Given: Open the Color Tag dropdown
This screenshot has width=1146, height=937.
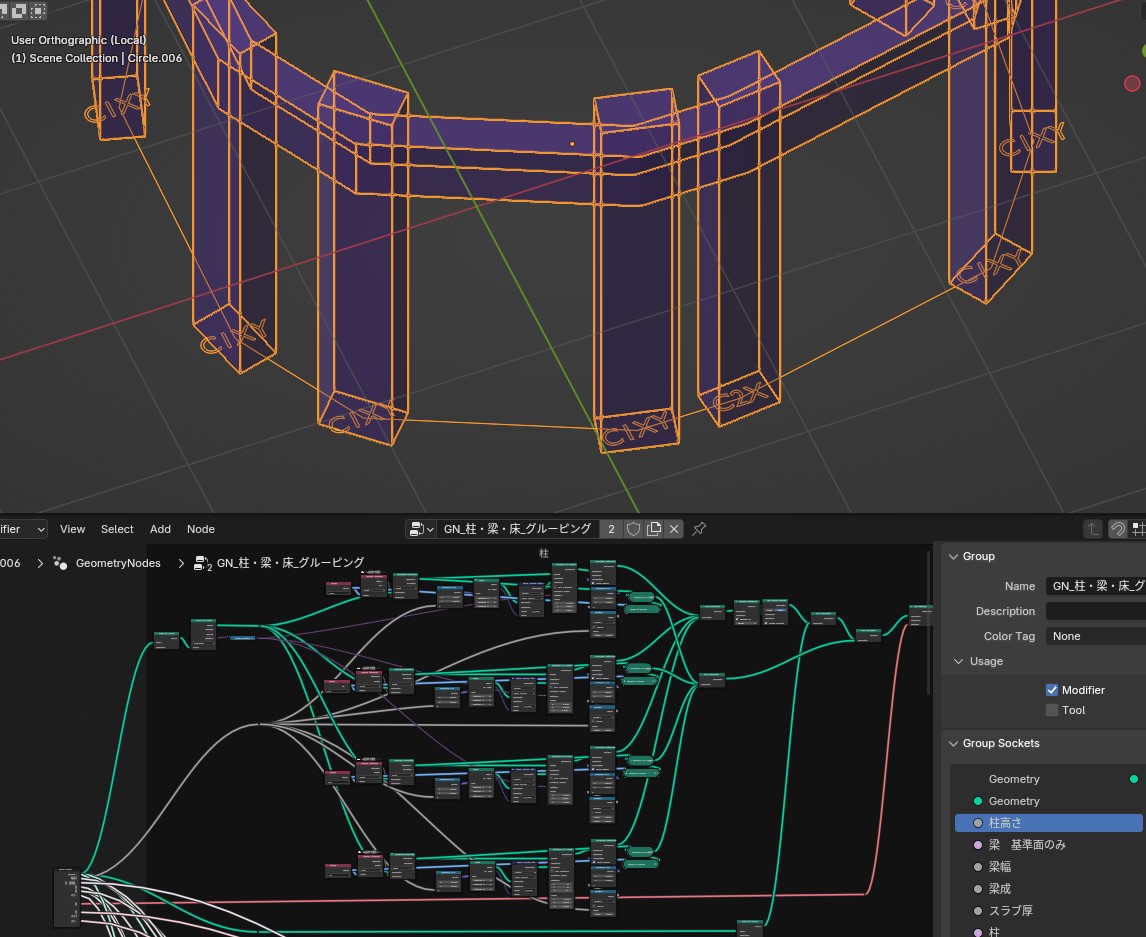Looking at the screenshot, I should (x=1095, y=636).
